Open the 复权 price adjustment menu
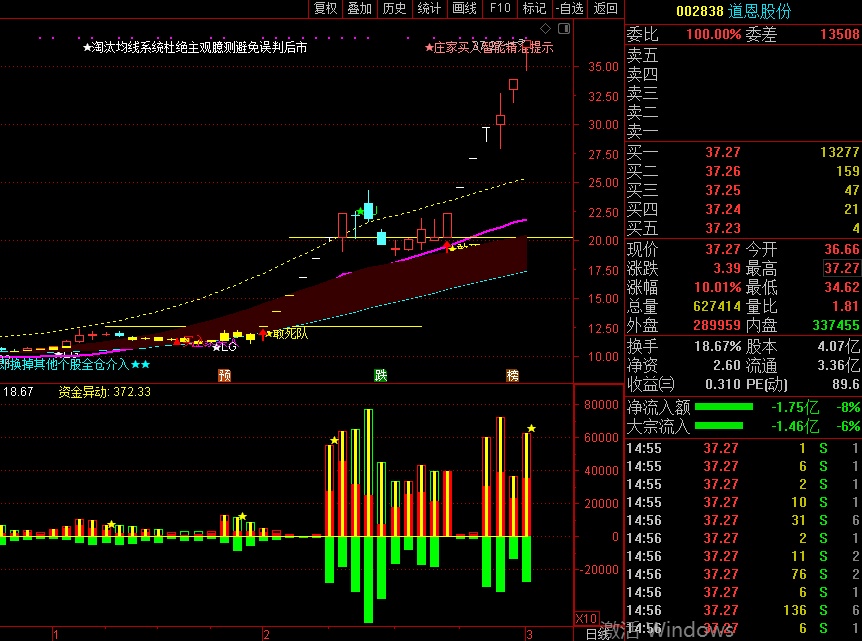Image resolution: width=862 pixels, height=641 pixels. 326,8
